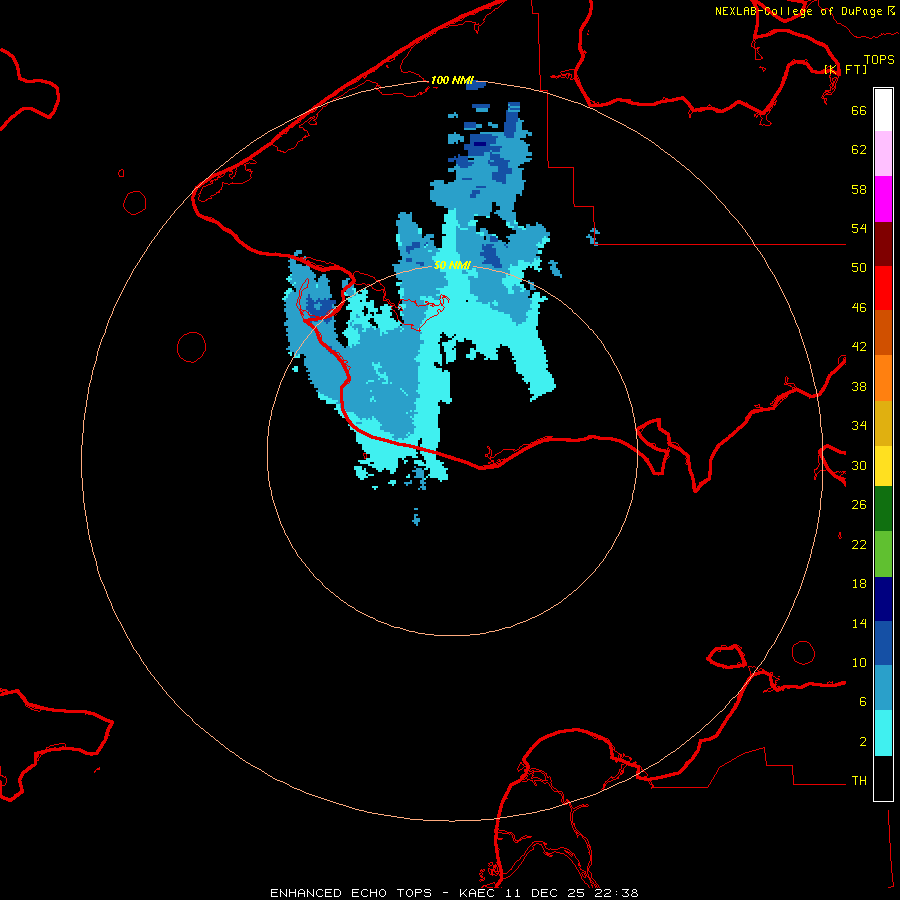Click the navy blue legend swatch
900x900 pixels.
click(x=883, y=599)
